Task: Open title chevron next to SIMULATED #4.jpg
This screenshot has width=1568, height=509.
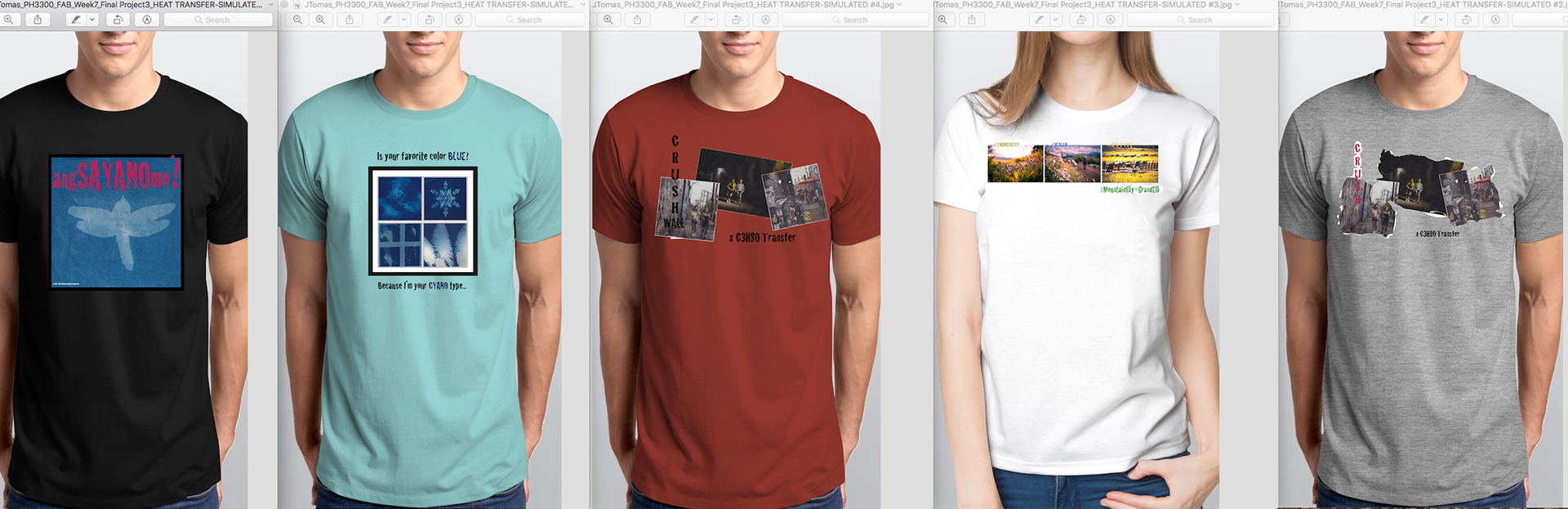Action: click(899, 5)
